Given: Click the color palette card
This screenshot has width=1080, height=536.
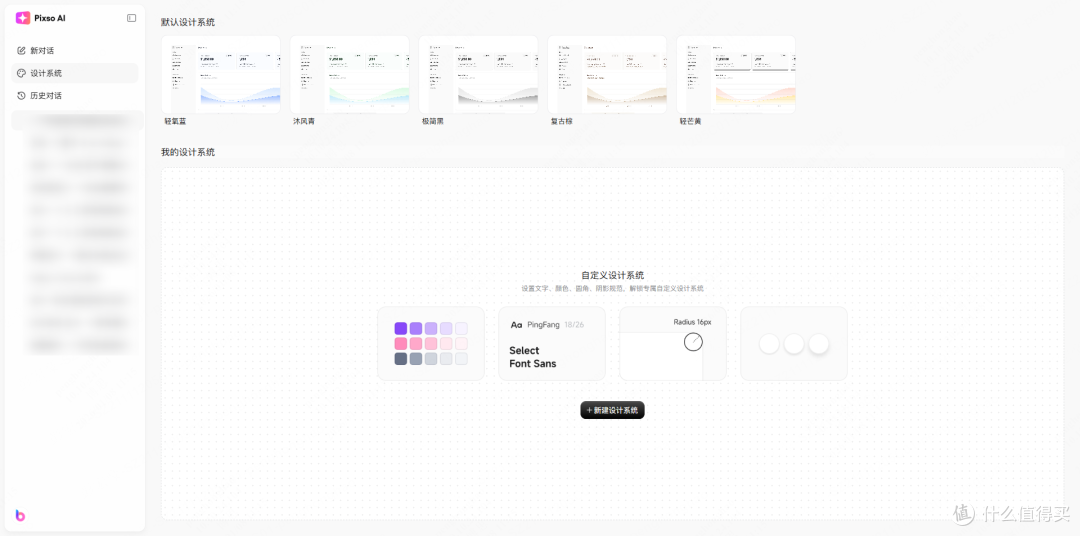Looking at the screenshot, I should [x=431, y=344].
